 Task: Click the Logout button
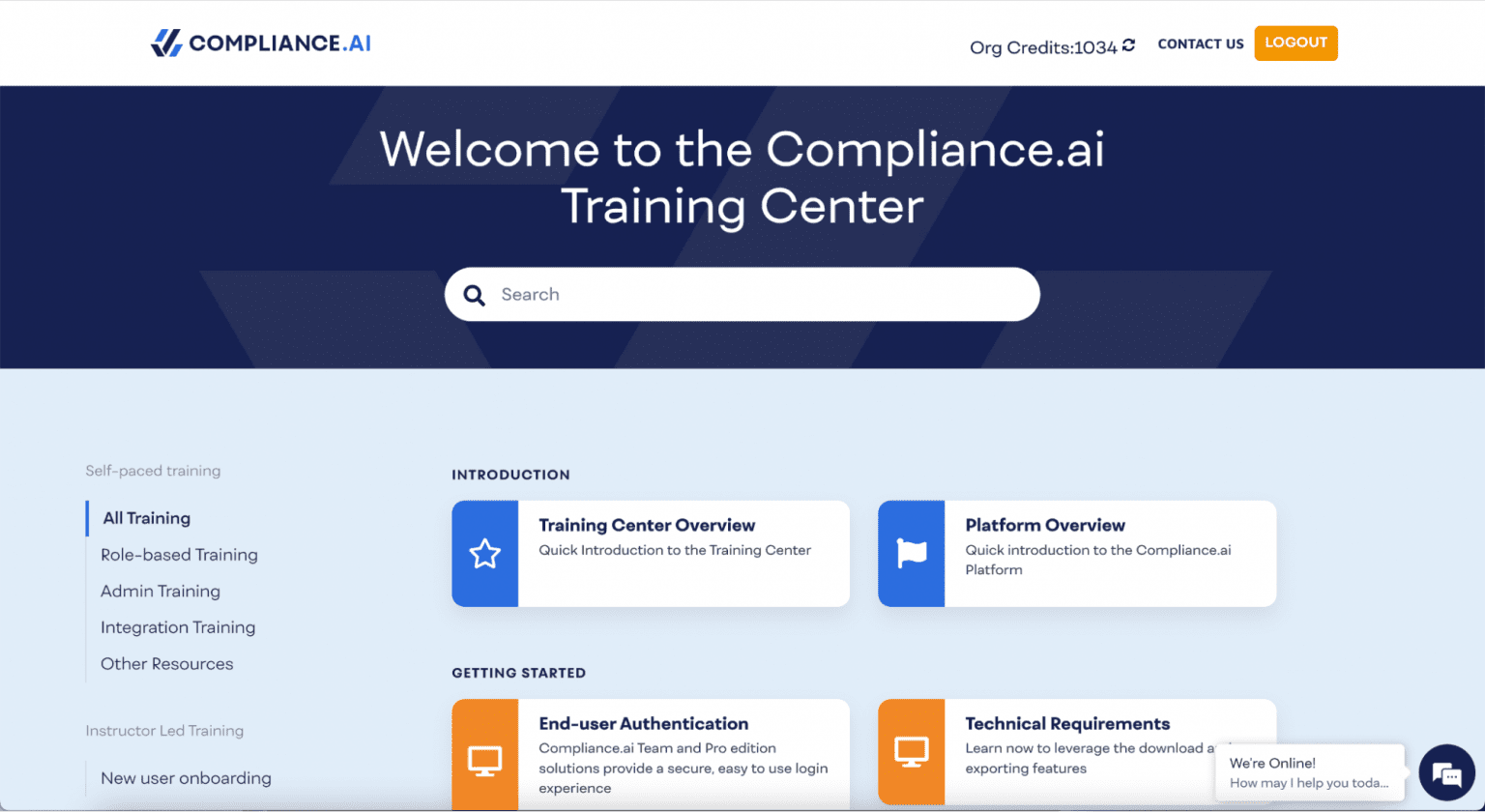coord(1296,43)
